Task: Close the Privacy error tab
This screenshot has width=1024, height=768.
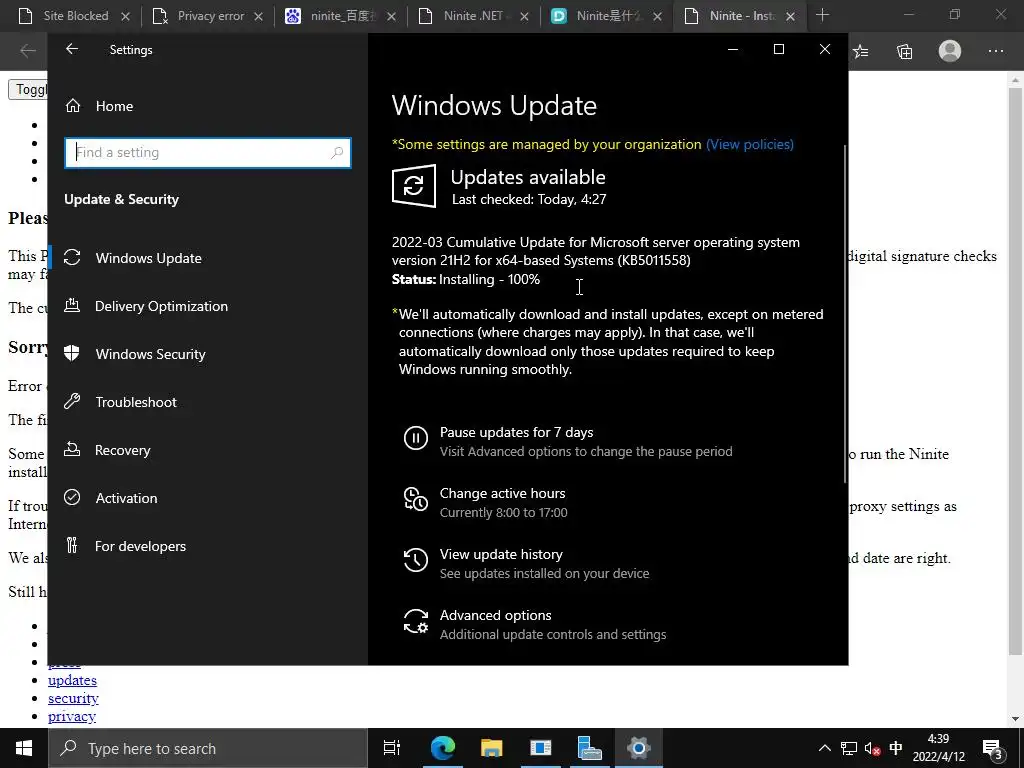Action: click(x=259, y=16)
